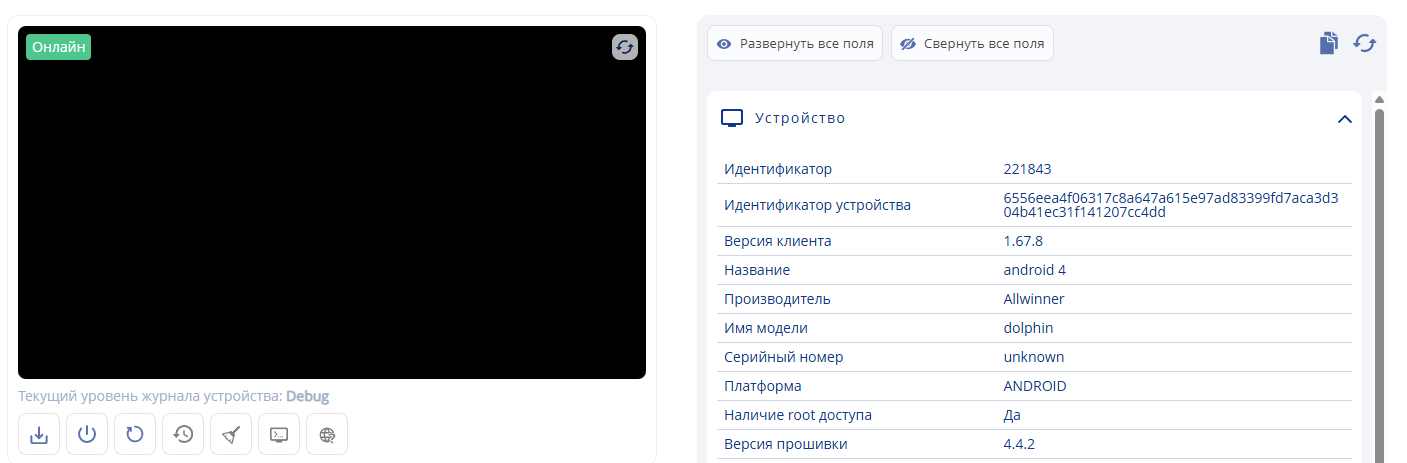Click the circular-arrow restart icon
Viewport: 1407px width, 463px height.
[x=135, y=435]
